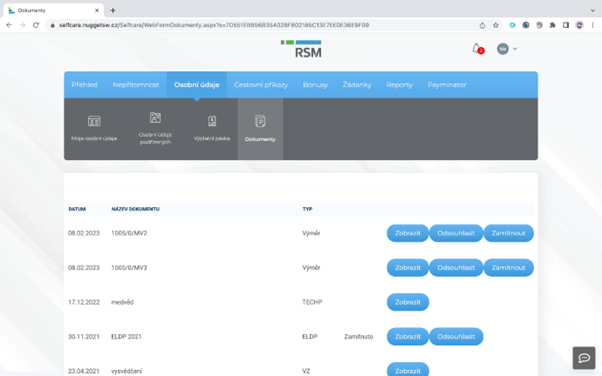The height and width of the screenshot is (376, 602).
Task: Open the Nepřítomnost menu tab
Action: [x=136, y=84]
